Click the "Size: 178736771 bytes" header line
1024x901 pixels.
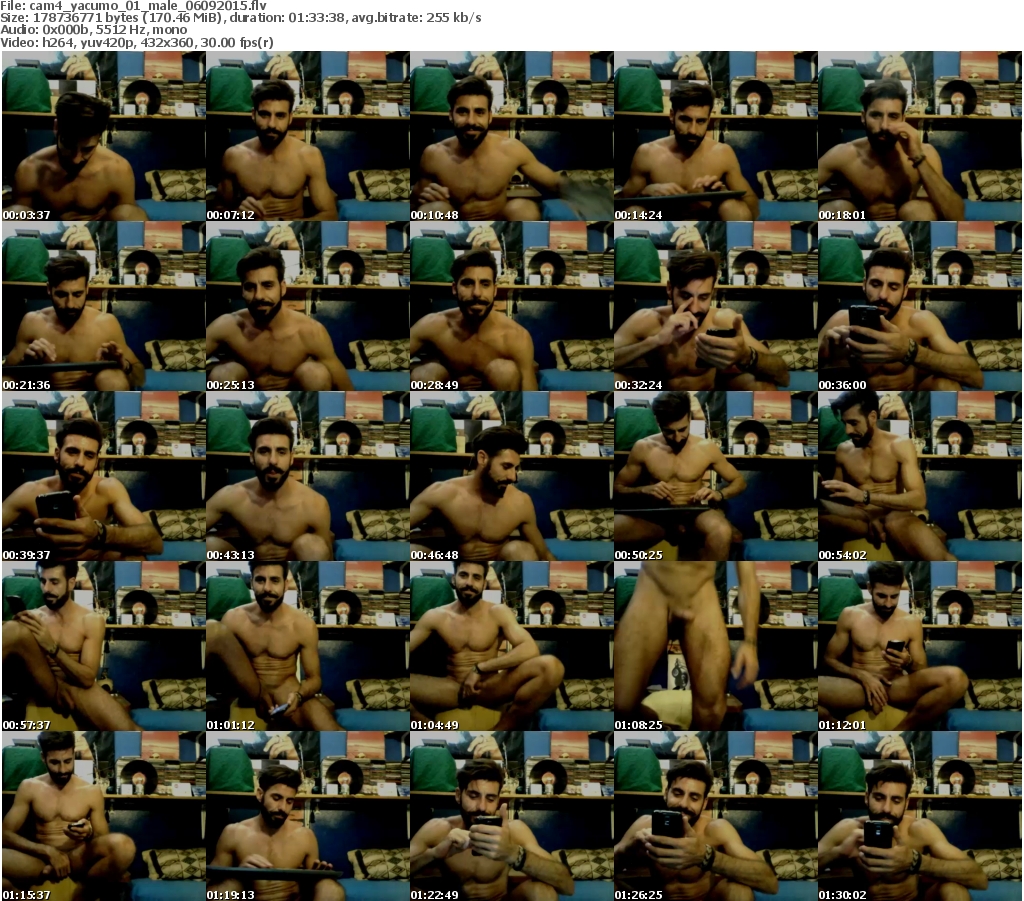click(241, 18)
